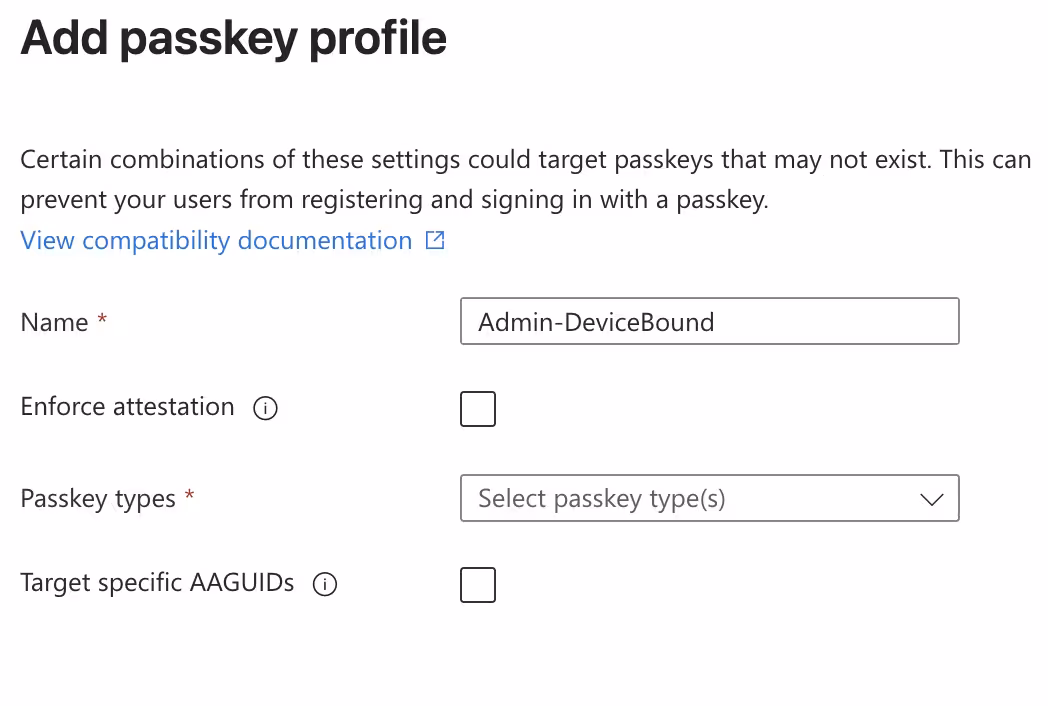
Task: Click the external link icon beside documentation link
Action: tap(435, 240)
